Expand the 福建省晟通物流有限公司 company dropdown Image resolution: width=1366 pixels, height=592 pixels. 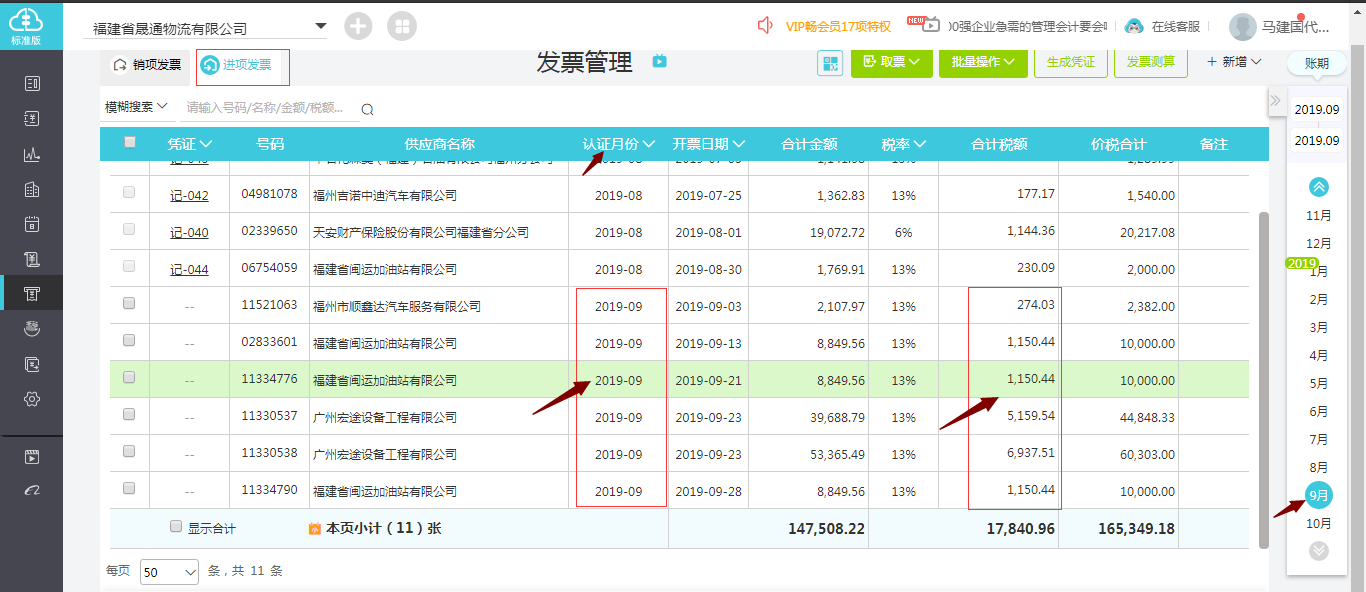coord(320,27)
